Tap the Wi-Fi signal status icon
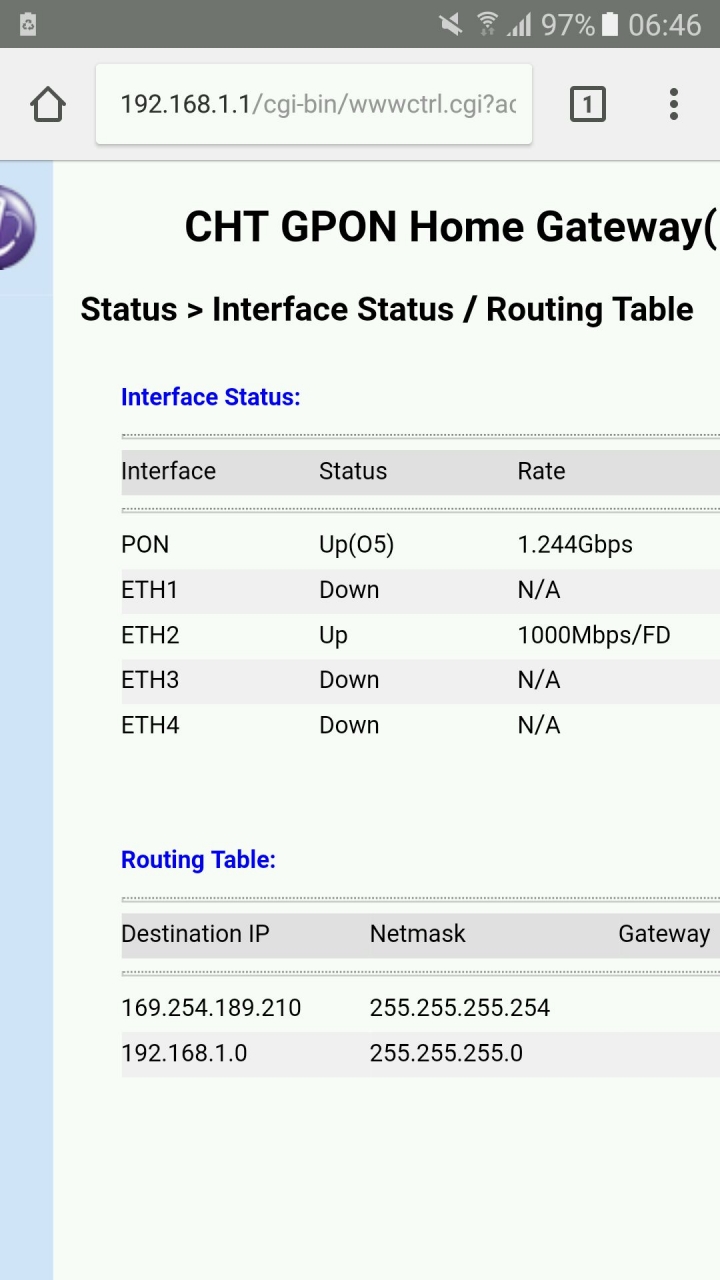 point(487,24)
